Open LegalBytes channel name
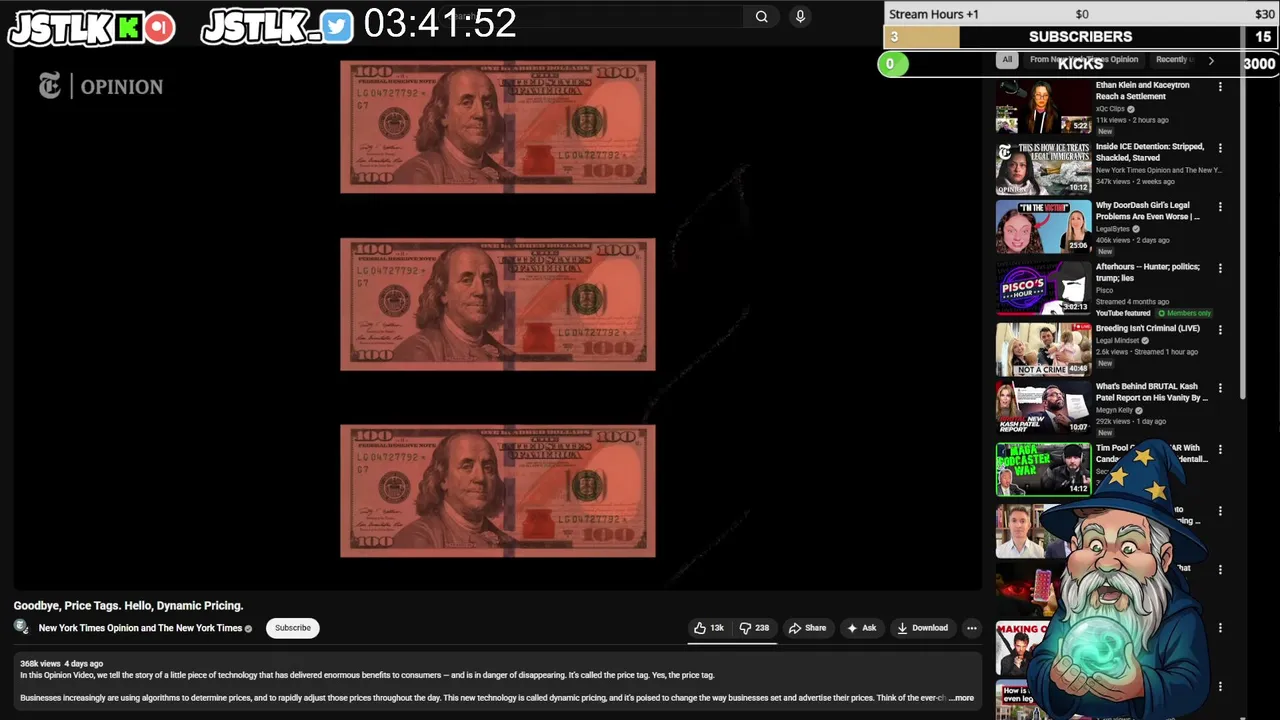This screenshot has height=720, width=1280. click(x=1112, y=229)
